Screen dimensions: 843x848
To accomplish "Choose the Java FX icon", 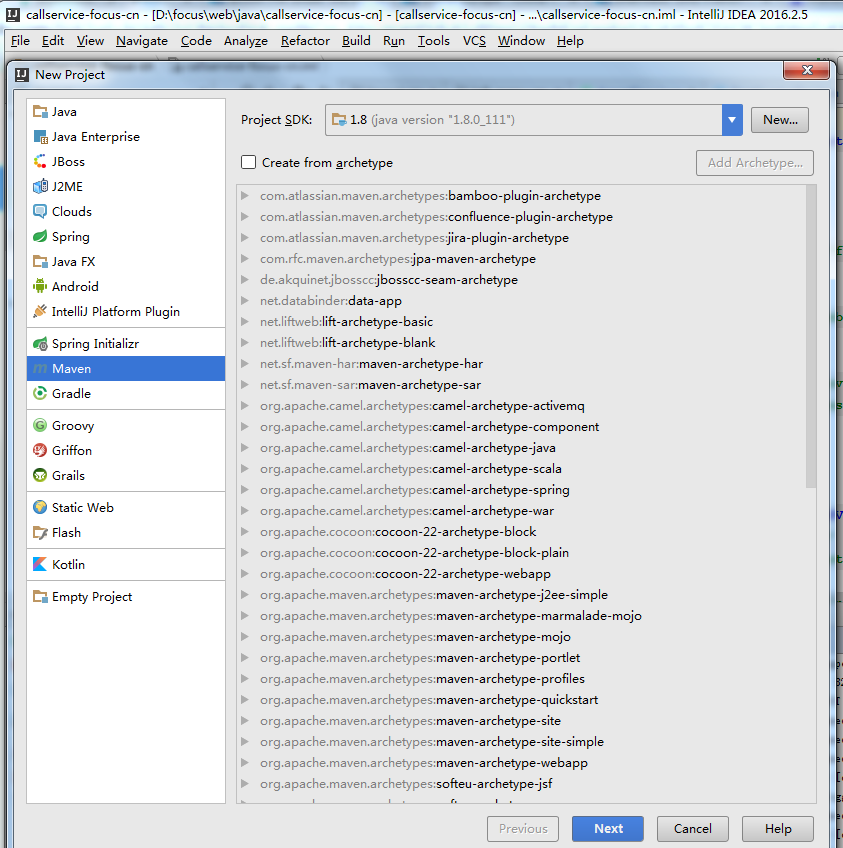I will [x=40, y=262].
